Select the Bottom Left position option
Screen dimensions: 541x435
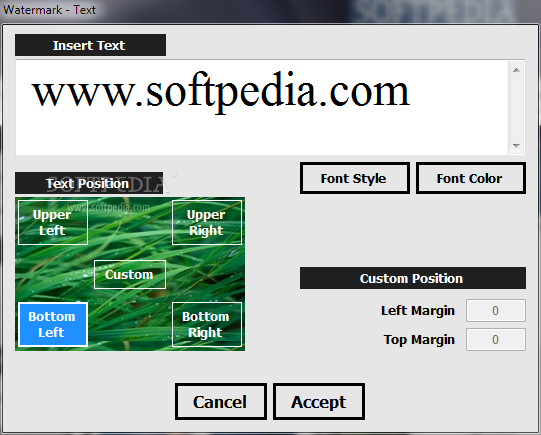click(53, 324)
